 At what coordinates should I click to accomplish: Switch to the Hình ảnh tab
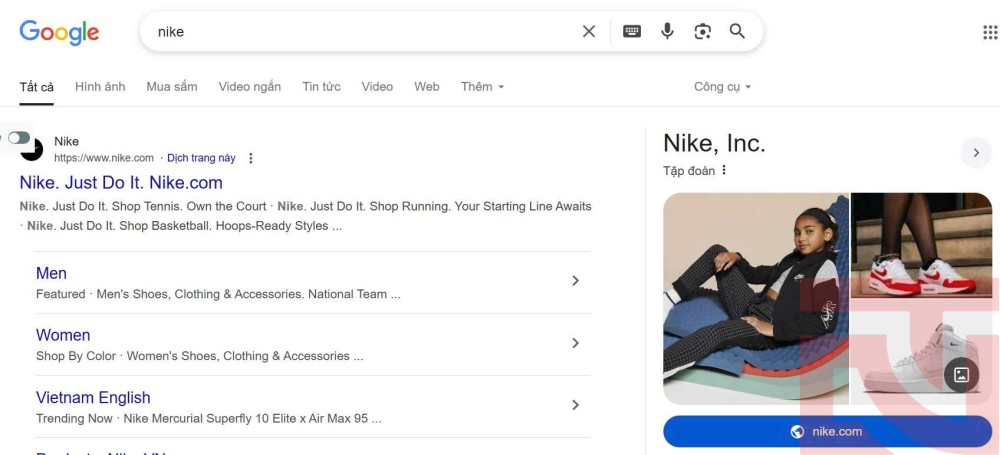coord(100,87)
